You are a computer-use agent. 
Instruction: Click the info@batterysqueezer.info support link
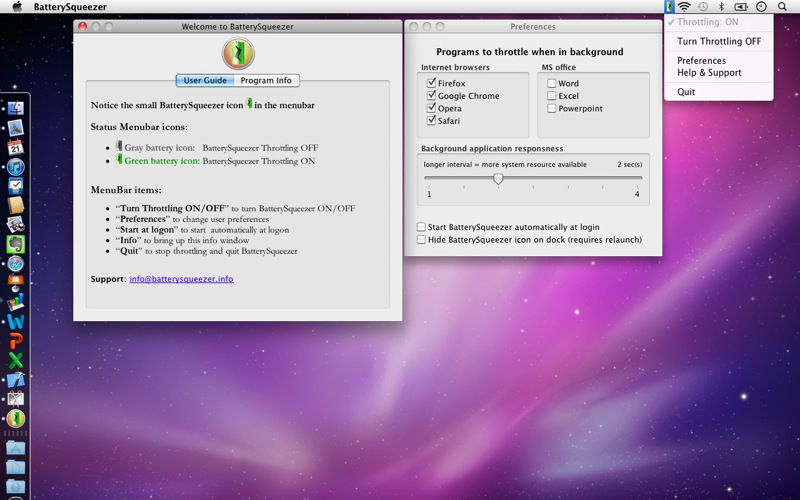181,279
